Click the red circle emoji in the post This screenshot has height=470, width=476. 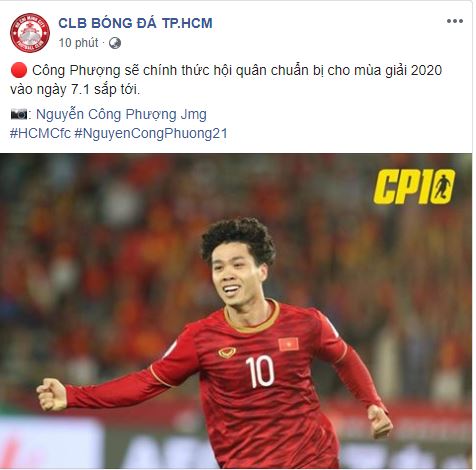click(x=19, y=70)
